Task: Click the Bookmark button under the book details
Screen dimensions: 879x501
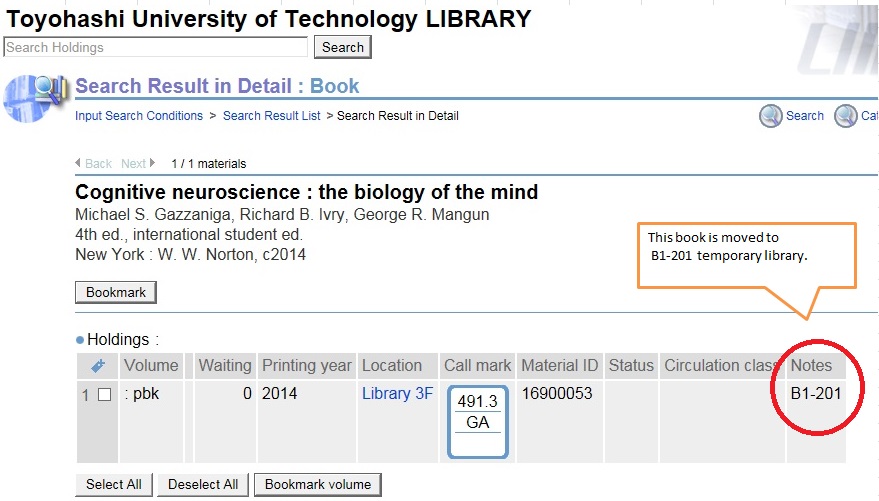Action: click(x=116, y=293)
